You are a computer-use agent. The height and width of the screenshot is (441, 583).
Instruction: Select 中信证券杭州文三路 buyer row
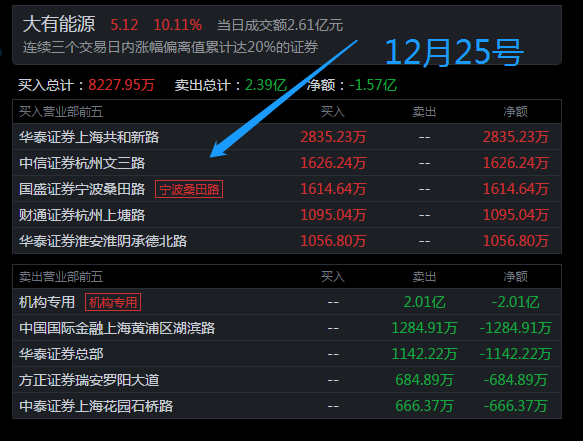coord(287,163)
